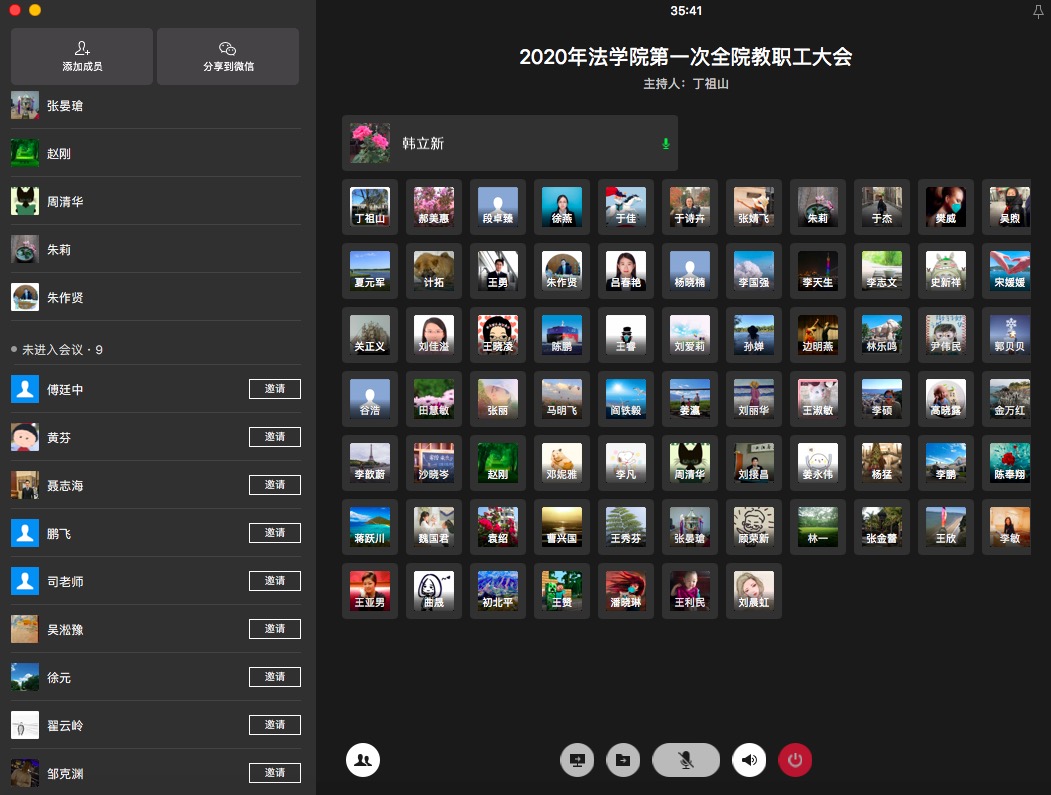Viewport: 1051px width, 795px height.
Task: Click host 丁祖山's participant tile
Action: tap(370, 207)
